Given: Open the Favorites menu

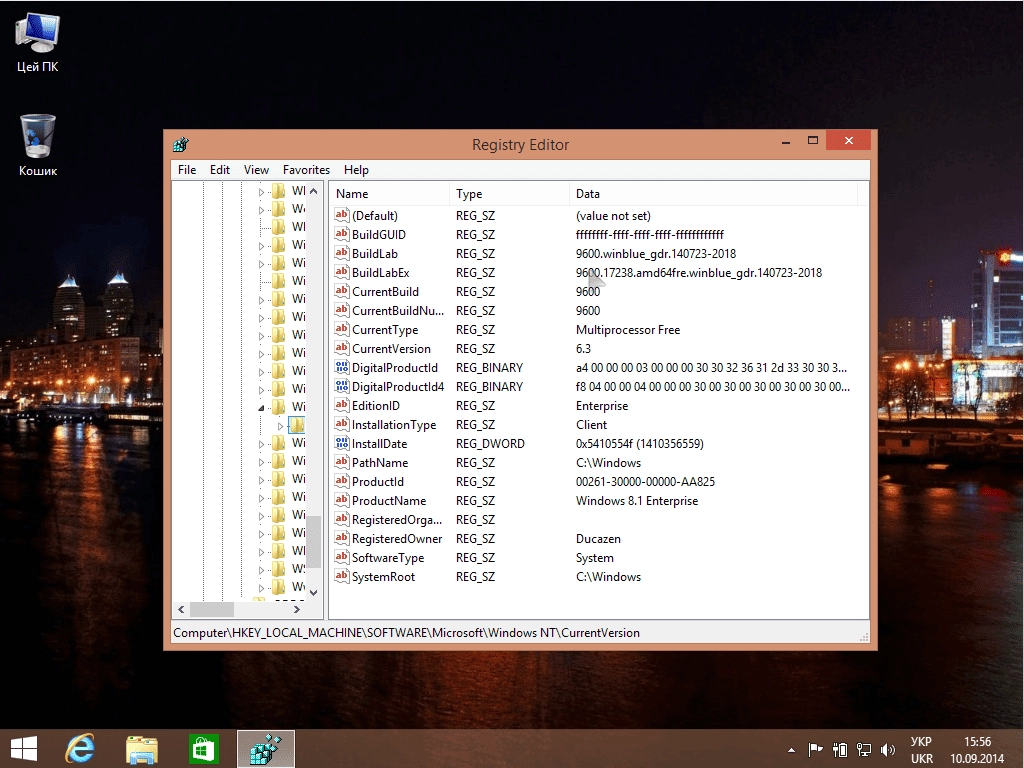Looking at the screenshot, I should 306,170.
